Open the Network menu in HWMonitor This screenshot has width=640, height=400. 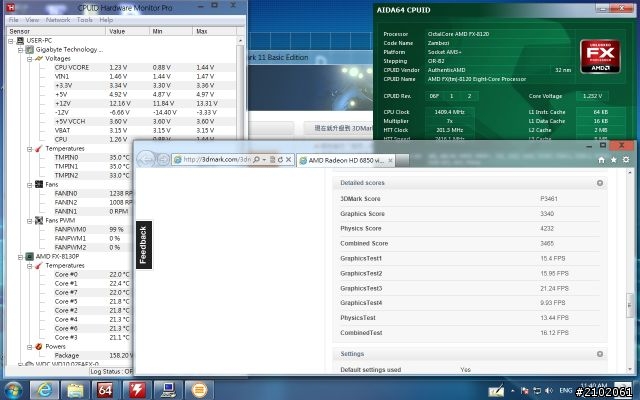point(58,20)
